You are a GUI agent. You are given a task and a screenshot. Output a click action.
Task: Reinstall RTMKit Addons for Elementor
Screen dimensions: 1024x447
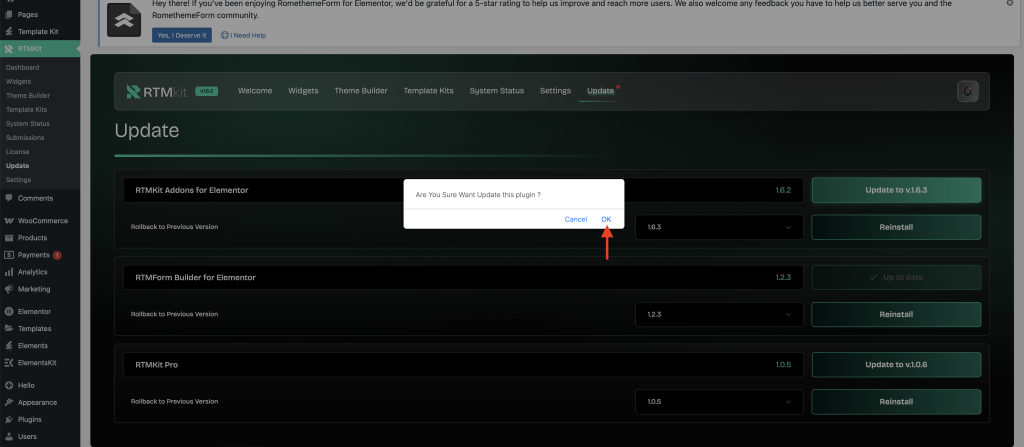pos(896,227)
